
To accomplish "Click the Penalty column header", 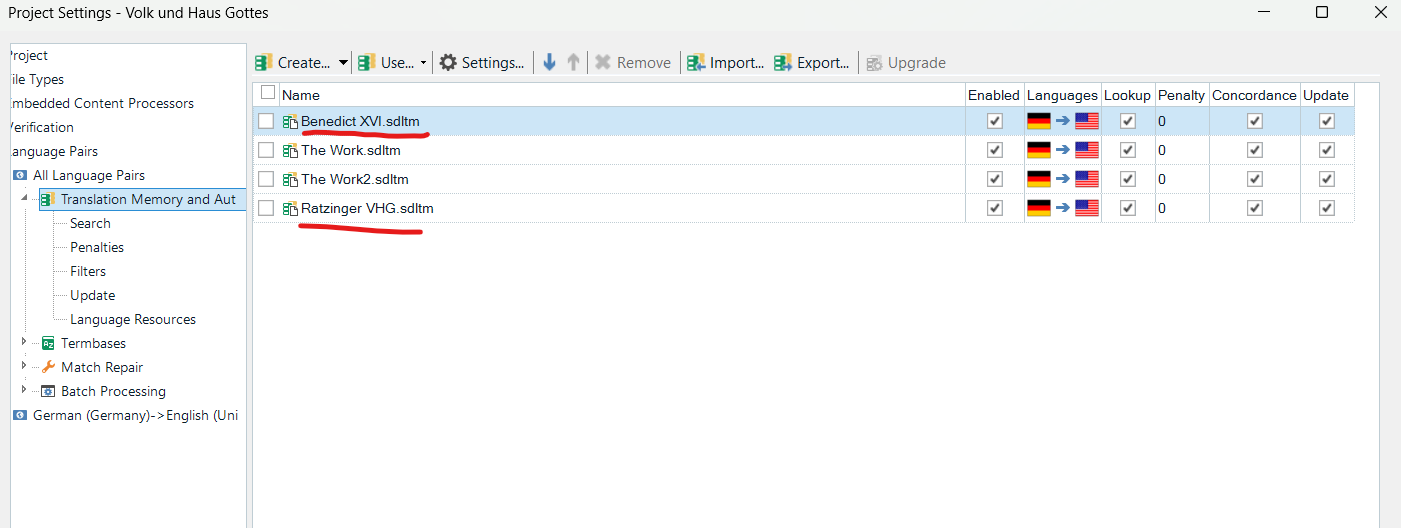I will (1181, 95).
